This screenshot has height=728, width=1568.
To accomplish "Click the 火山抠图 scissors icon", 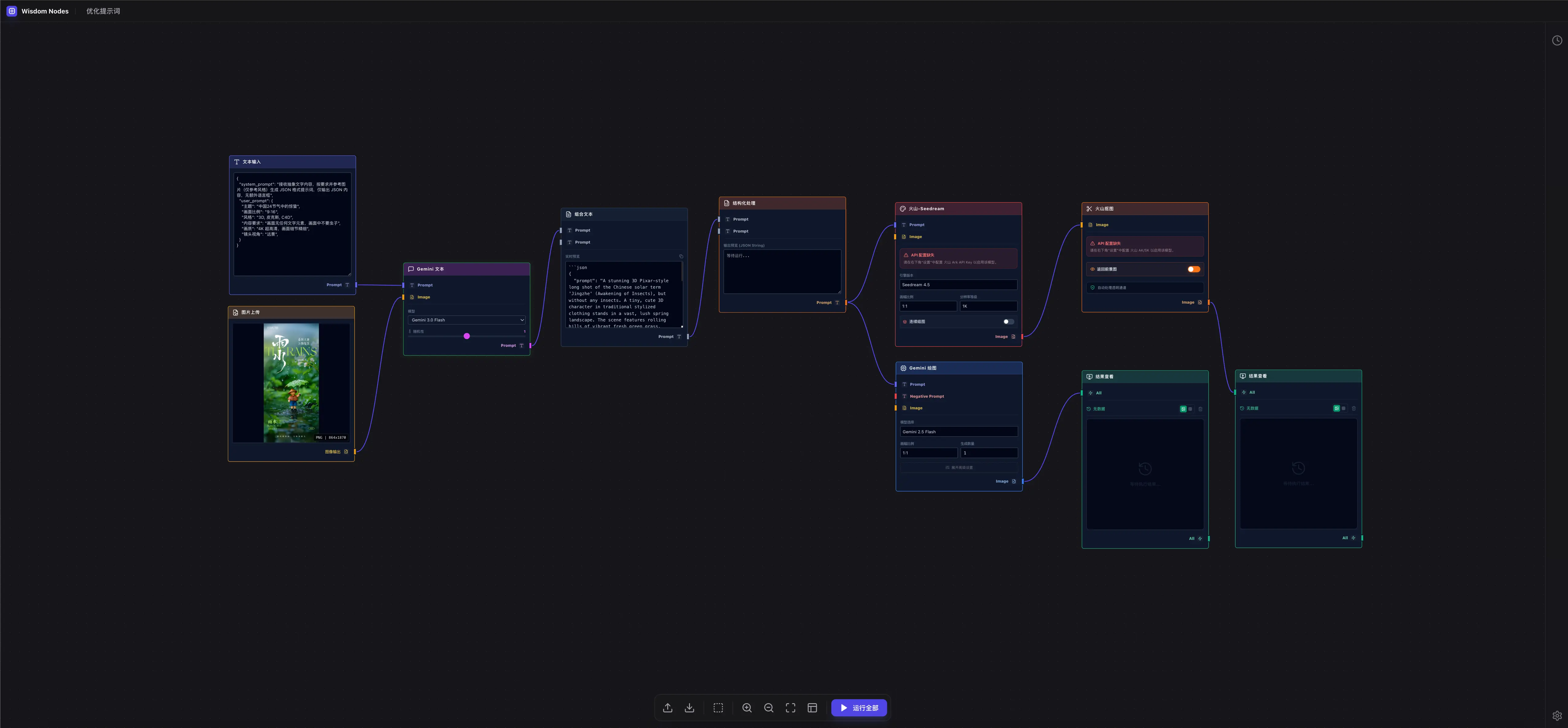I will [1089, 209].
